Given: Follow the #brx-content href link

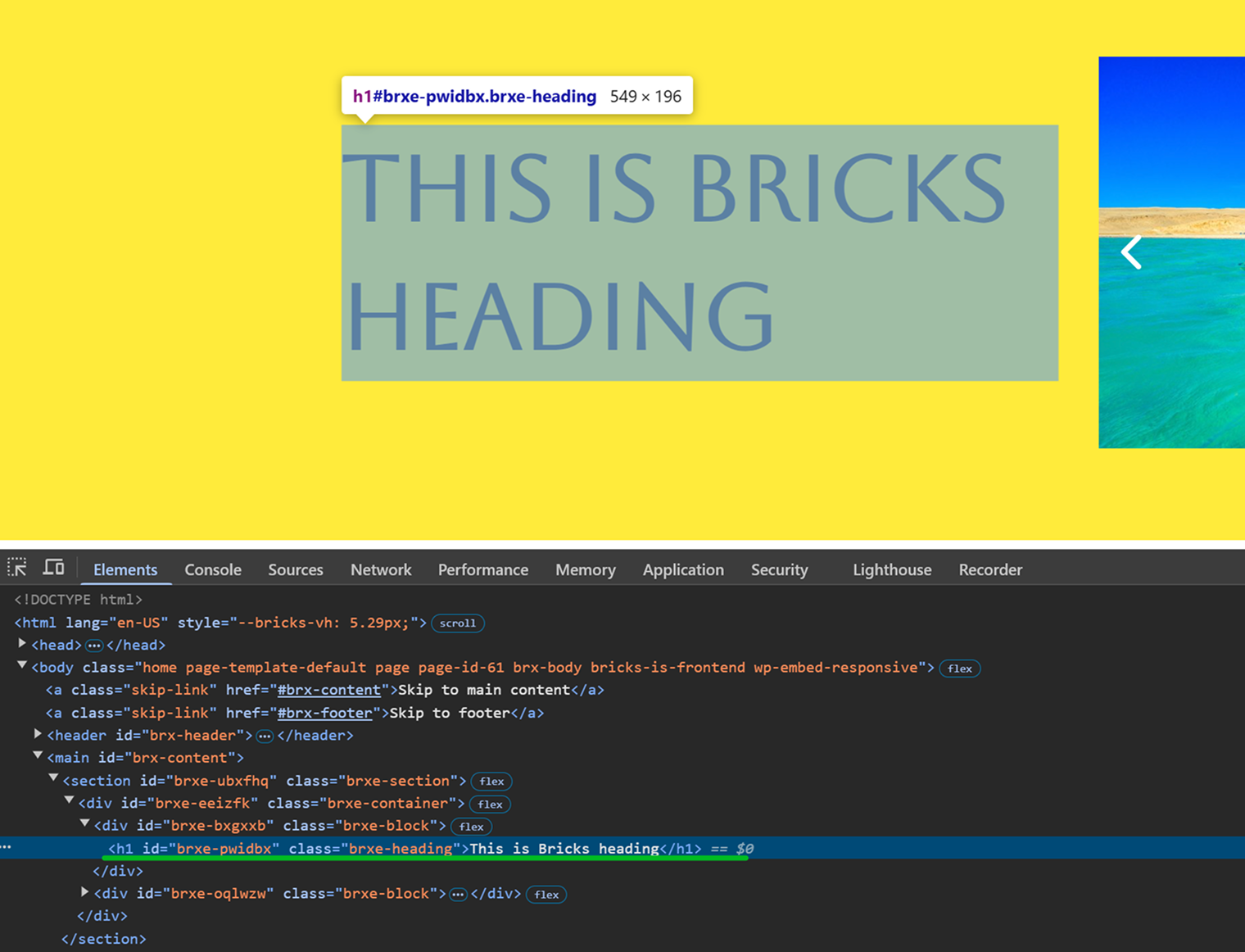Looking at the screenshot, I should tap(329, 690).
